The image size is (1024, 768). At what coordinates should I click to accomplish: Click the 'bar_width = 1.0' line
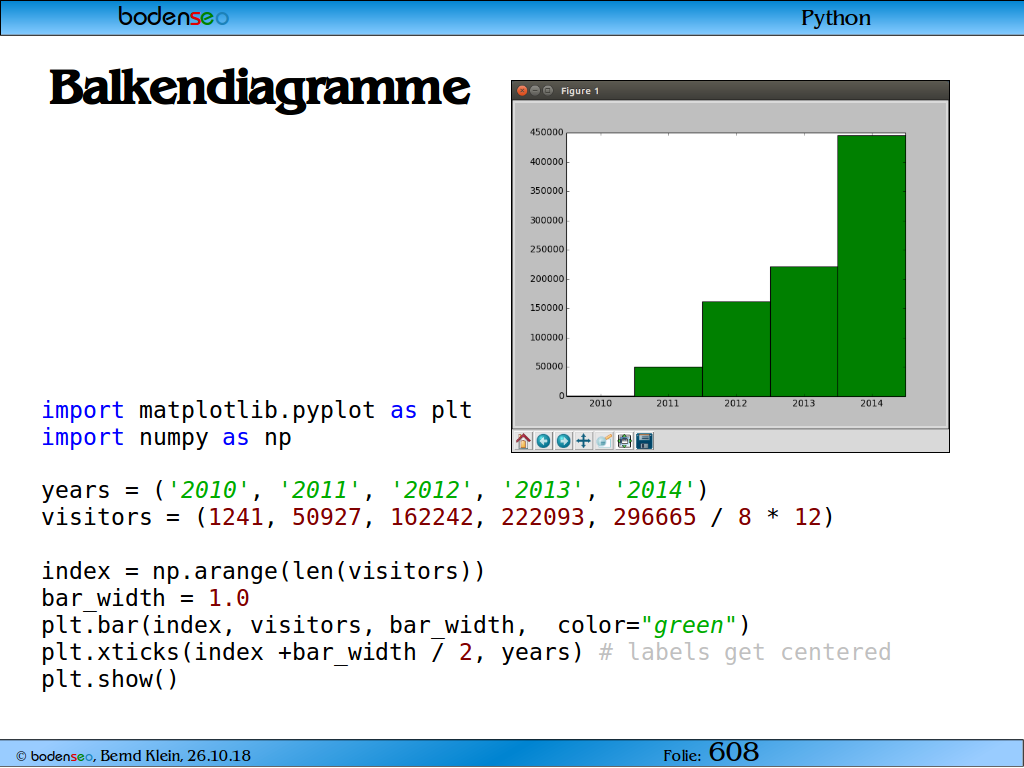pos(146,598)
